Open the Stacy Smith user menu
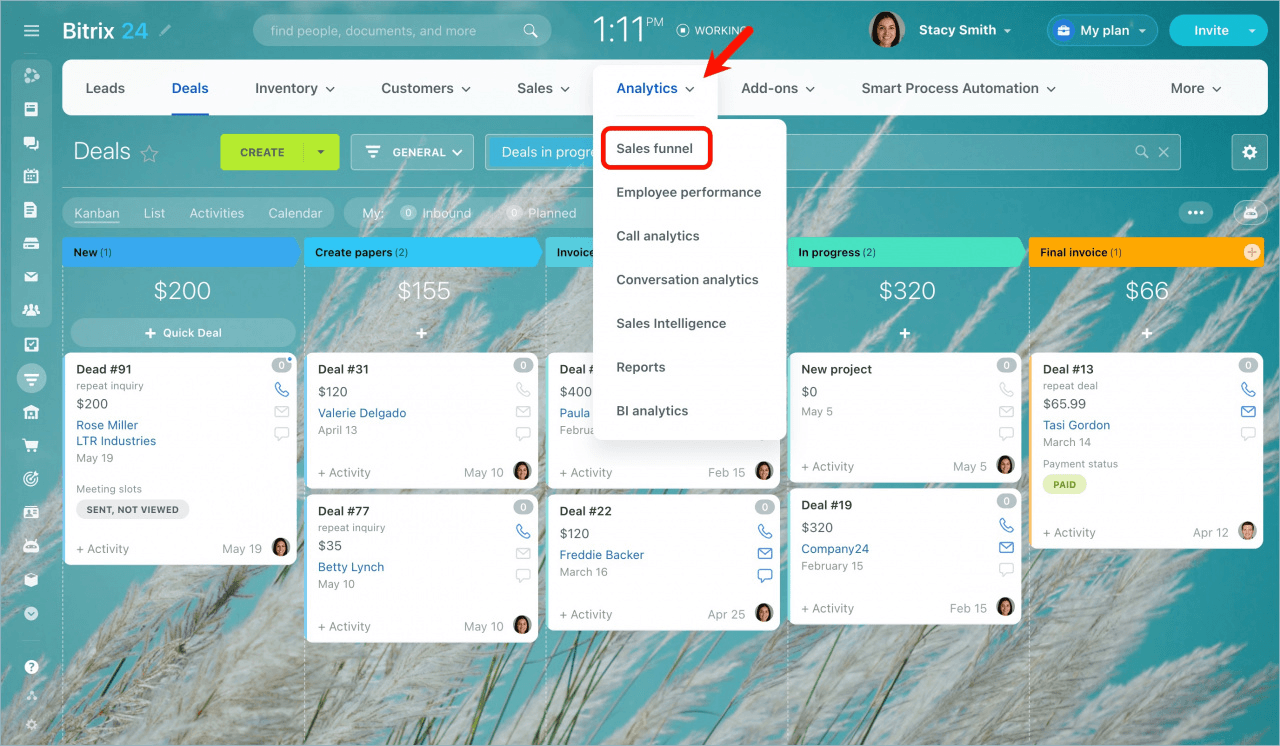1280x746 pixels. tap(965, 30)
